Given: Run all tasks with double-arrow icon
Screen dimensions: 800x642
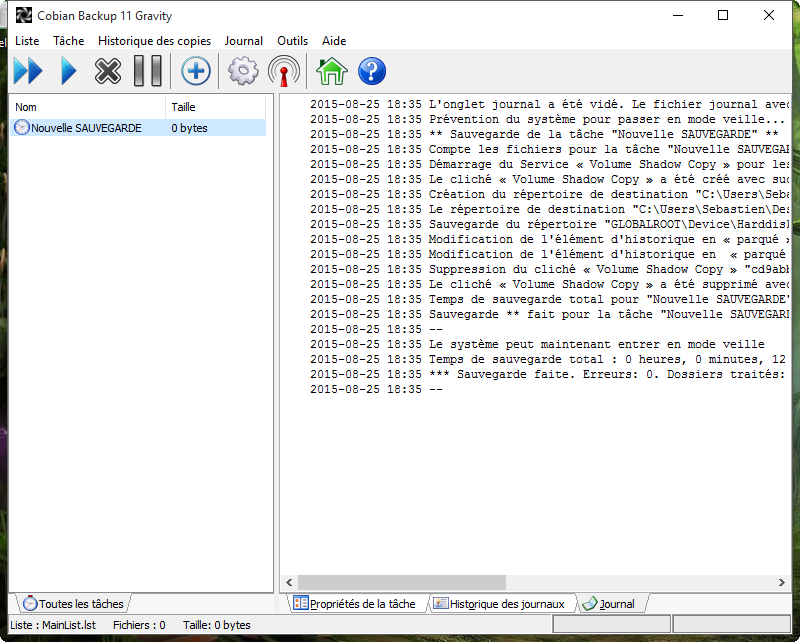Looking at the screenshot, I should click(28, 71).
